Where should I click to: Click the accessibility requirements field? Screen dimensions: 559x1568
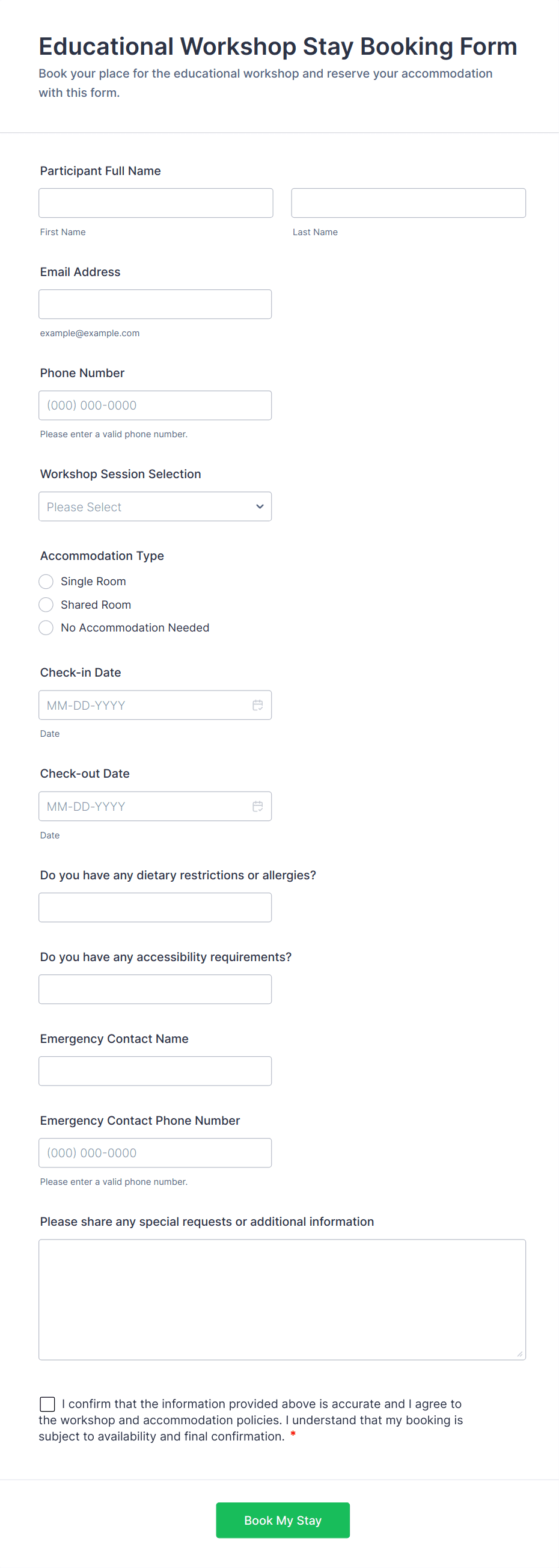click(155, 989)
